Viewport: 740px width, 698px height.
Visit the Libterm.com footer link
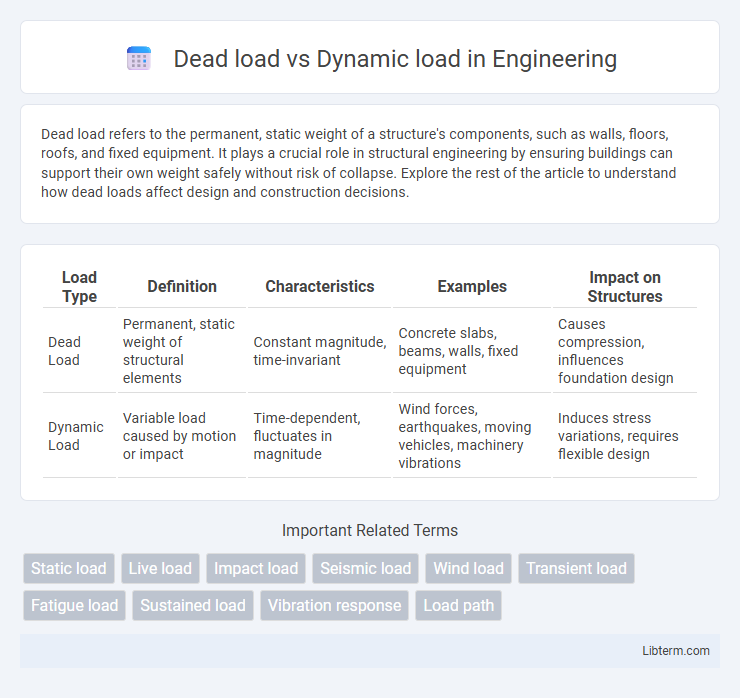coord(675,651)
